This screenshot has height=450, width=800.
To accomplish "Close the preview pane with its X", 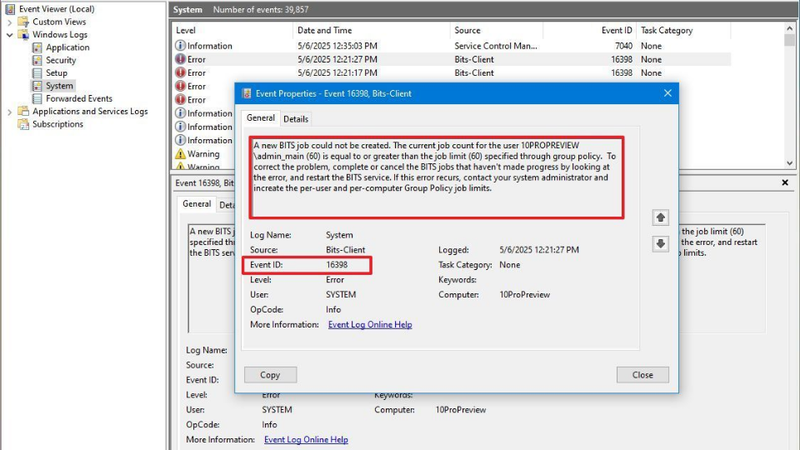I will [x=785, y=183].
